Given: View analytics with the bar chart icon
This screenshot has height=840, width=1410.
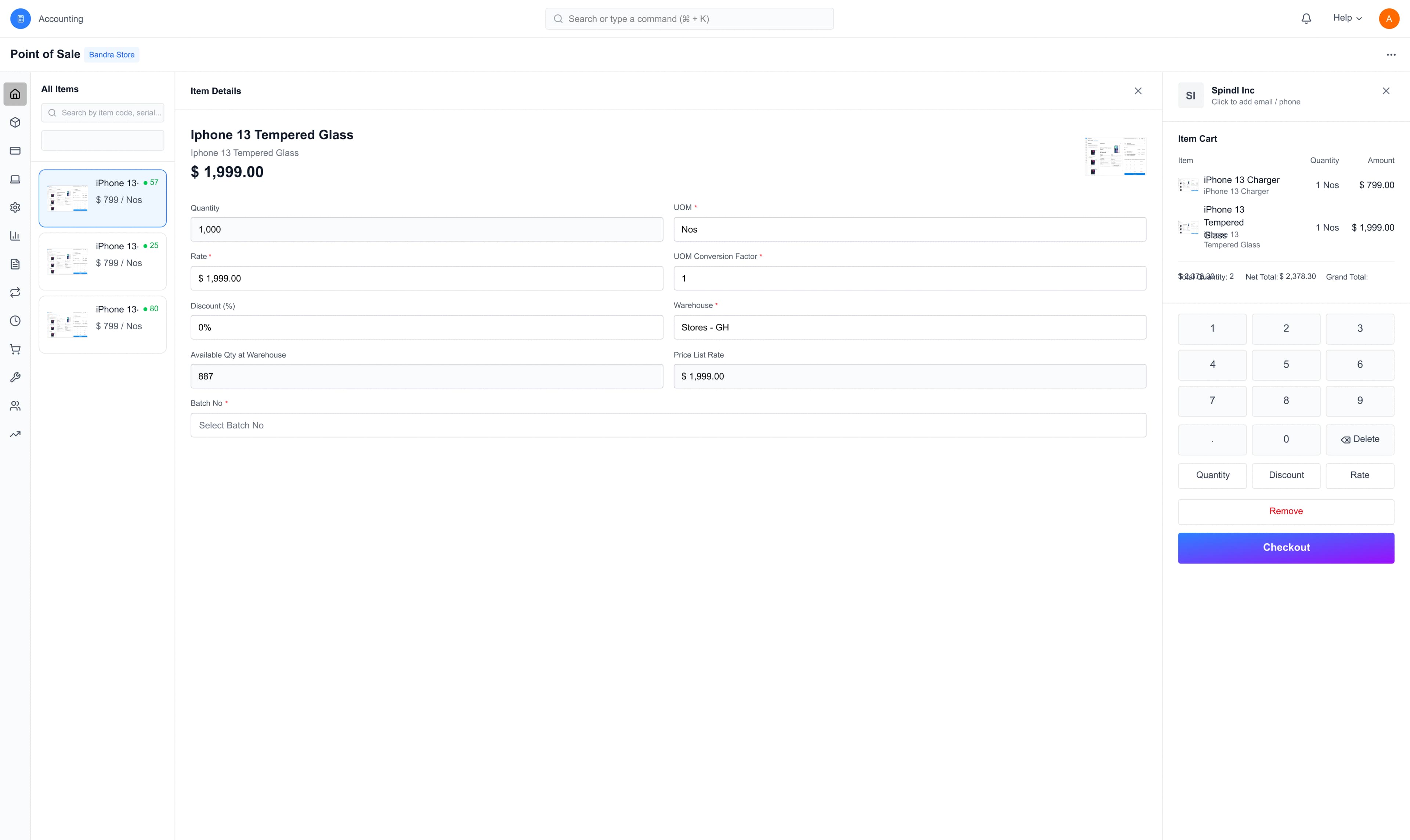Looking at the screenshot, I should point(15,235).
